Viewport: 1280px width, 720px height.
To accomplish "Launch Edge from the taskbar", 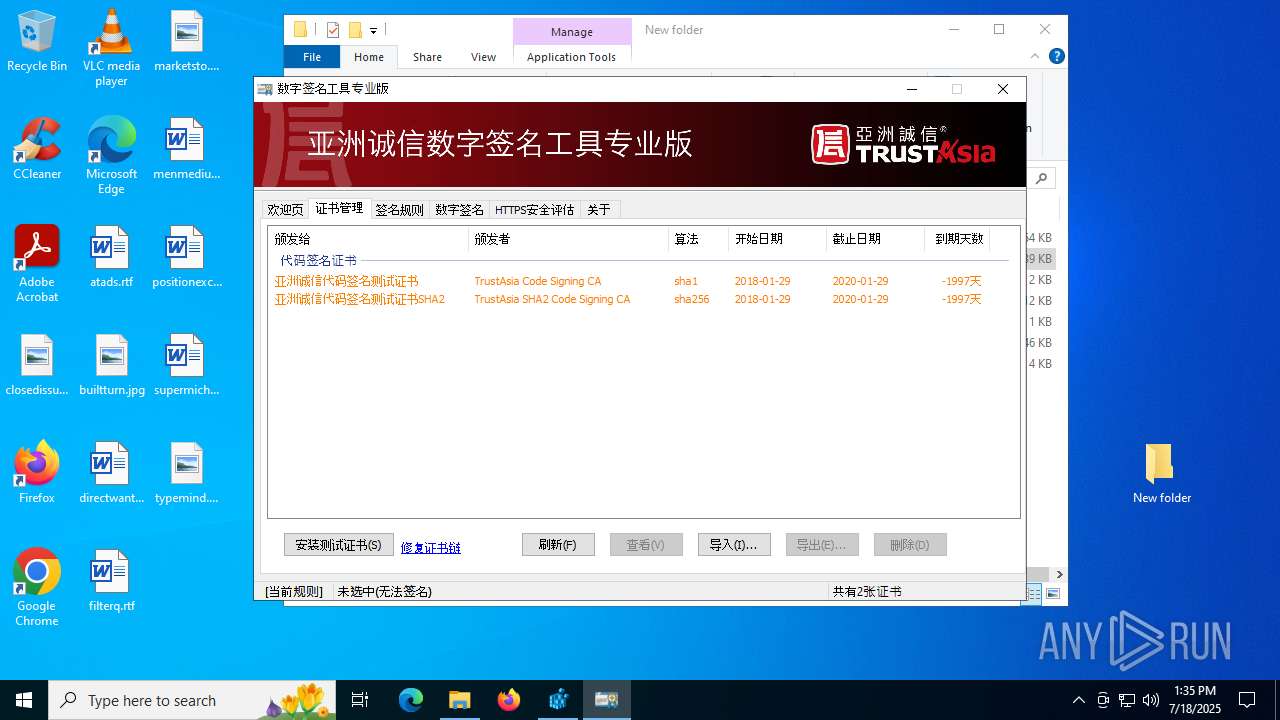I will (411, 700).
